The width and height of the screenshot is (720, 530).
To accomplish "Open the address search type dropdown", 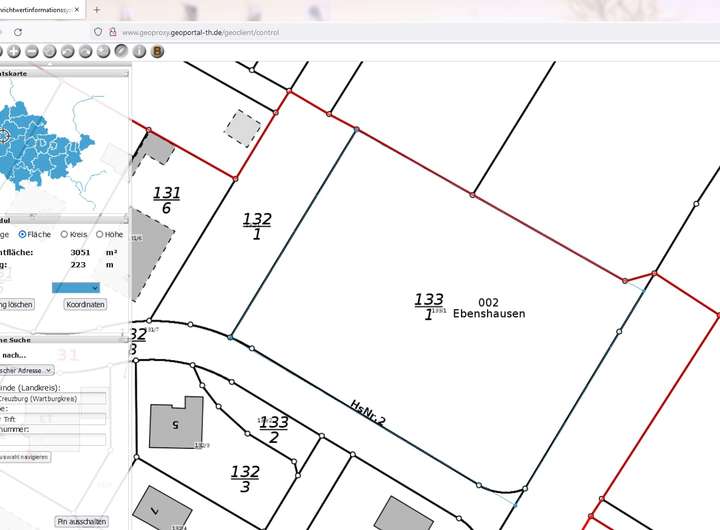I will pos(26,370).
